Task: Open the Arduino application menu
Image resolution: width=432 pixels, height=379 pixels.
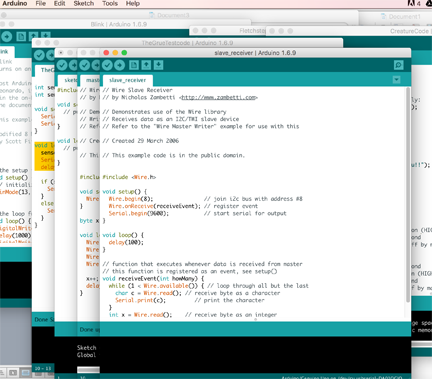Action: coord(15,3)
